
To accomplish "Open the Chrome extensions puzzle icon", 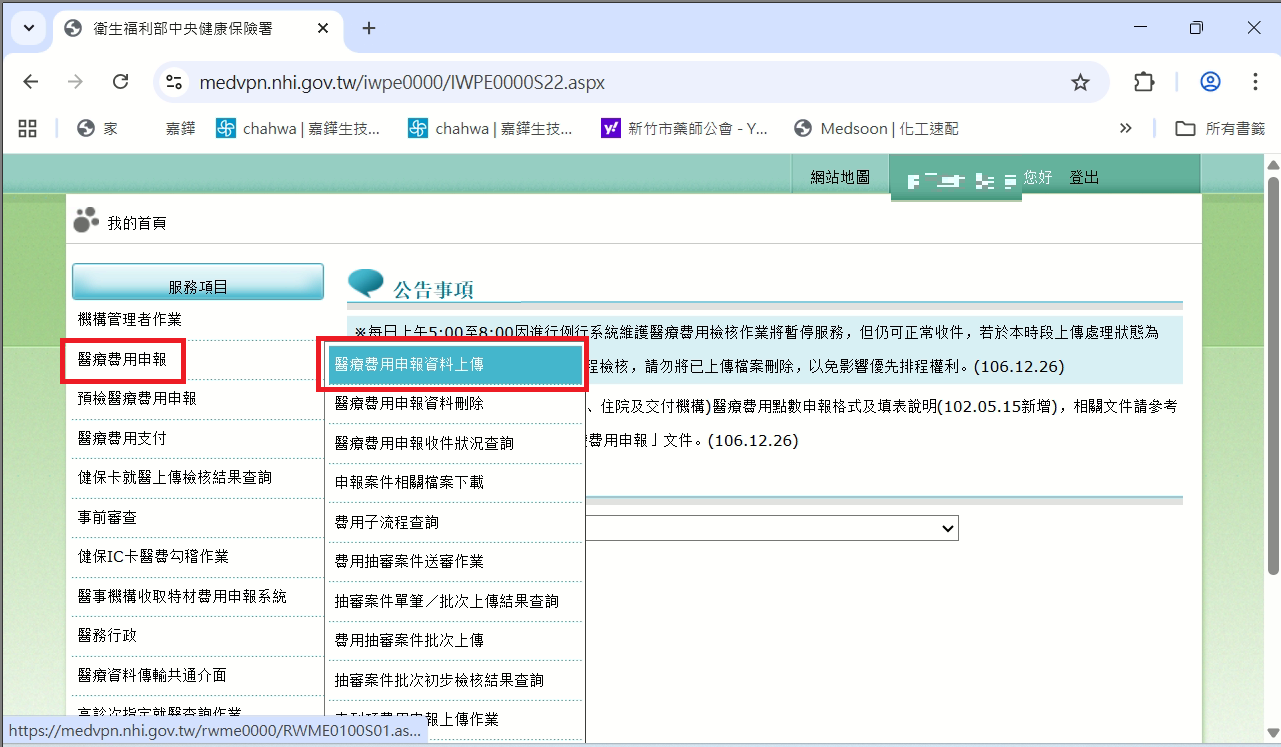I will coord(1144,82).
